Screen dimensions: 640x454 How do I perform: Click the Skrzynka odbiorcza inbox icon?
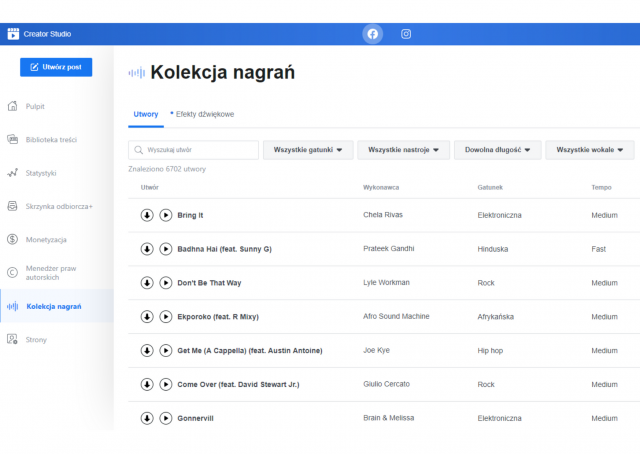click(x=13, y=206)
